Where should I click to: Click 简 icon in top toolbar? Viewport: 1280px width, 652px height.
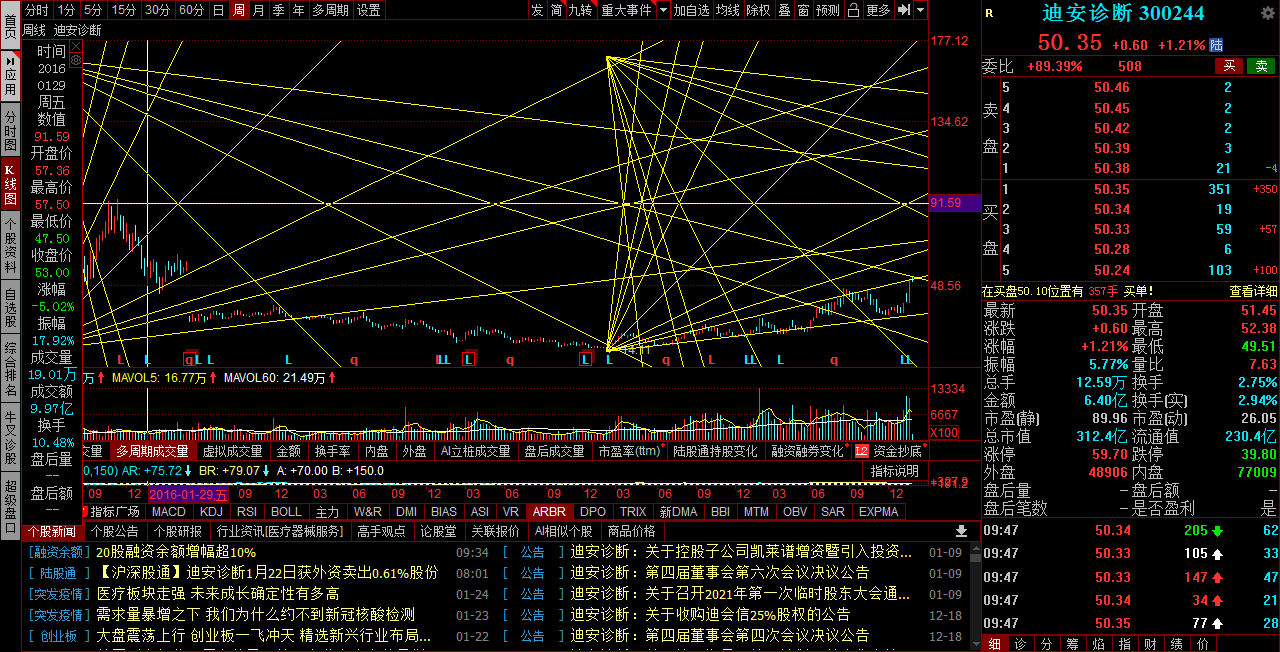click(x=556, y=10)
